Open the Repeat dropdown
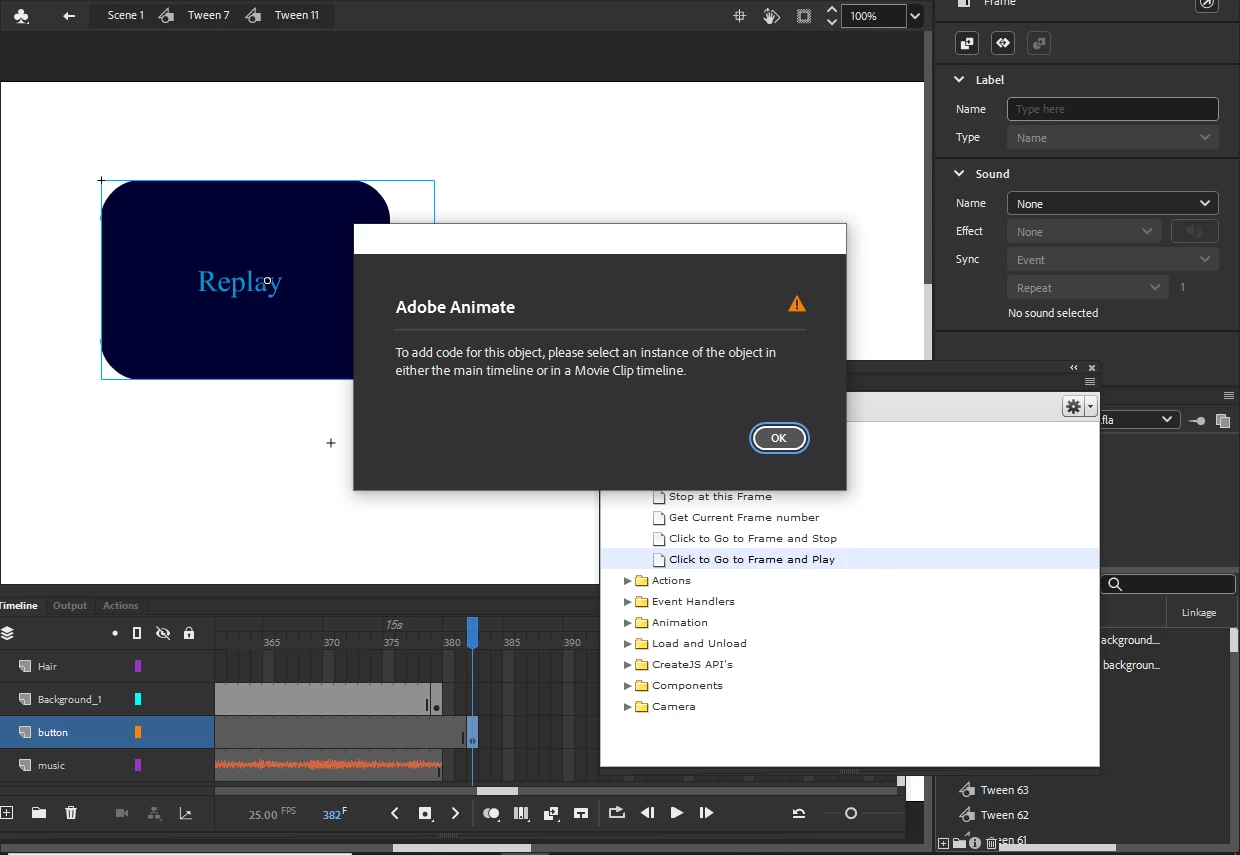The width and height of the screenshot is (1240, 855). click(1087, 287)
